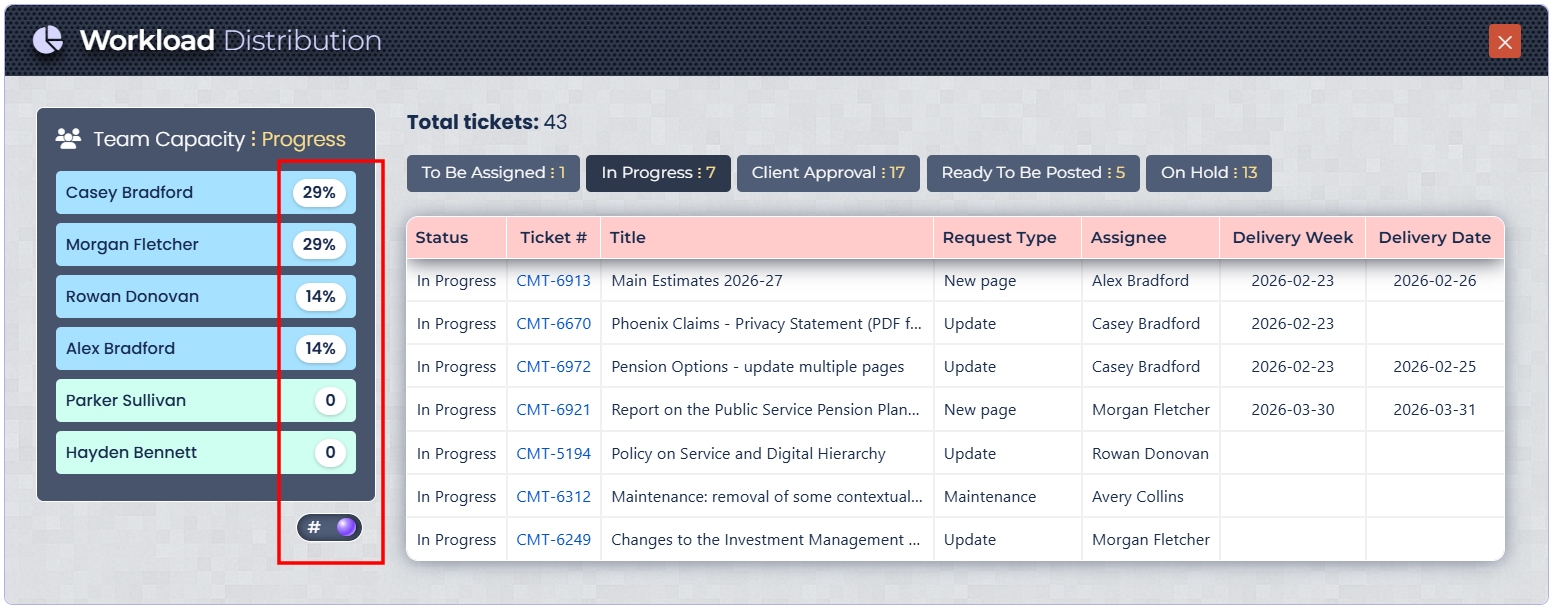1554x614 pixels.
Task: Click the pie chart Workload Distribution icon
Action: click(48, 40)
